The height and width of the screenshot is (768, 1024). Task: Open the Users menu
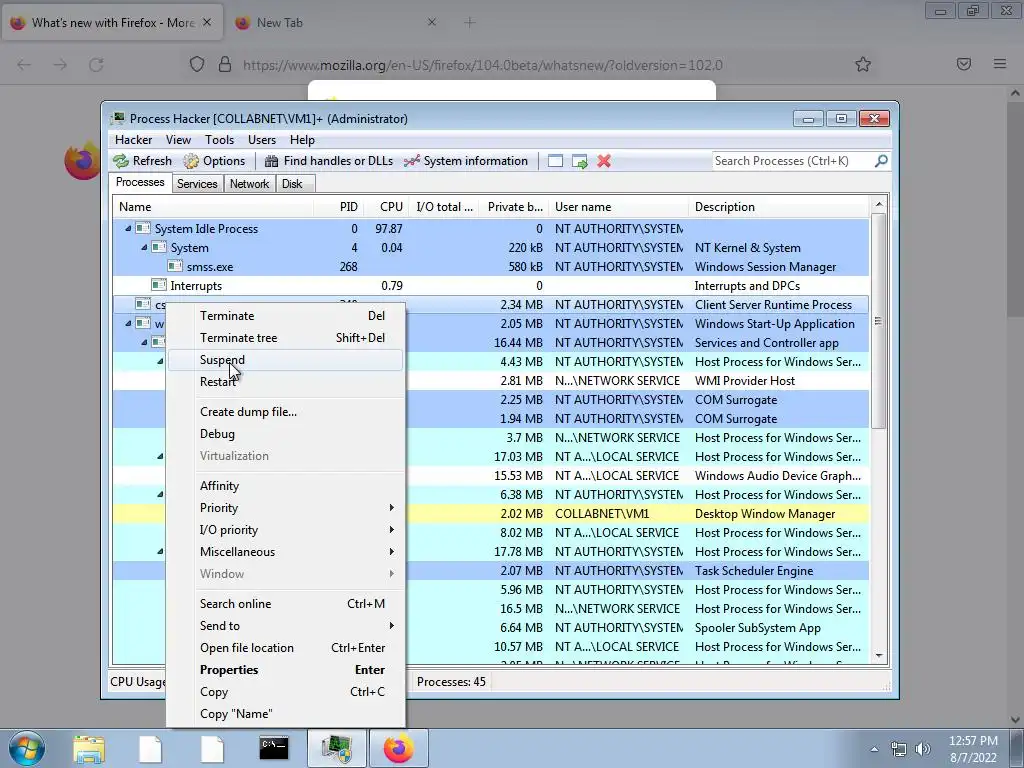pos(262,140)
